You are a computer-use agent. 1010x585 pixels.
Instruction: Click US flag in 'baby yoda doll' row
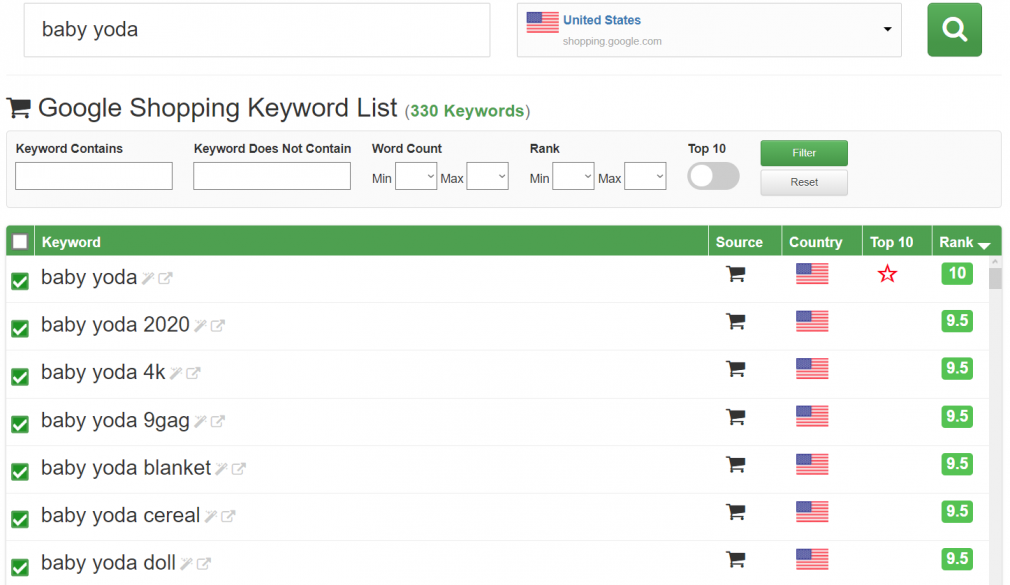tap(812, 559)
